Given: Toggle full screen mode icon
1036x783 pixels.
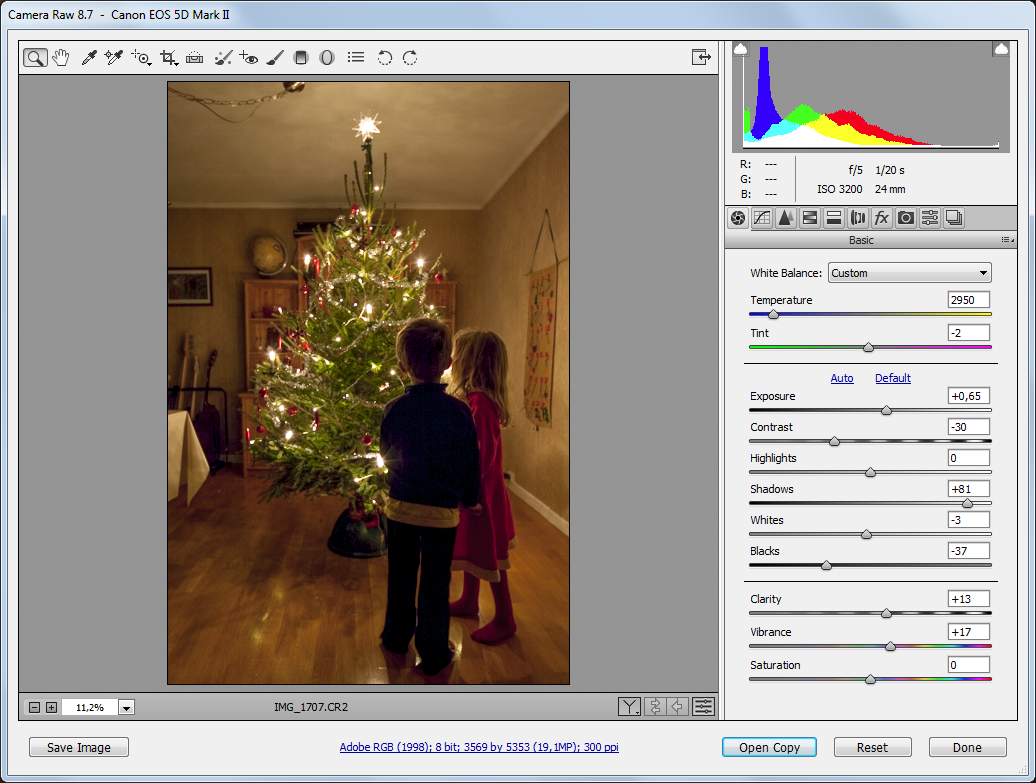Looking at the screenshot, I should pos(701,57).
